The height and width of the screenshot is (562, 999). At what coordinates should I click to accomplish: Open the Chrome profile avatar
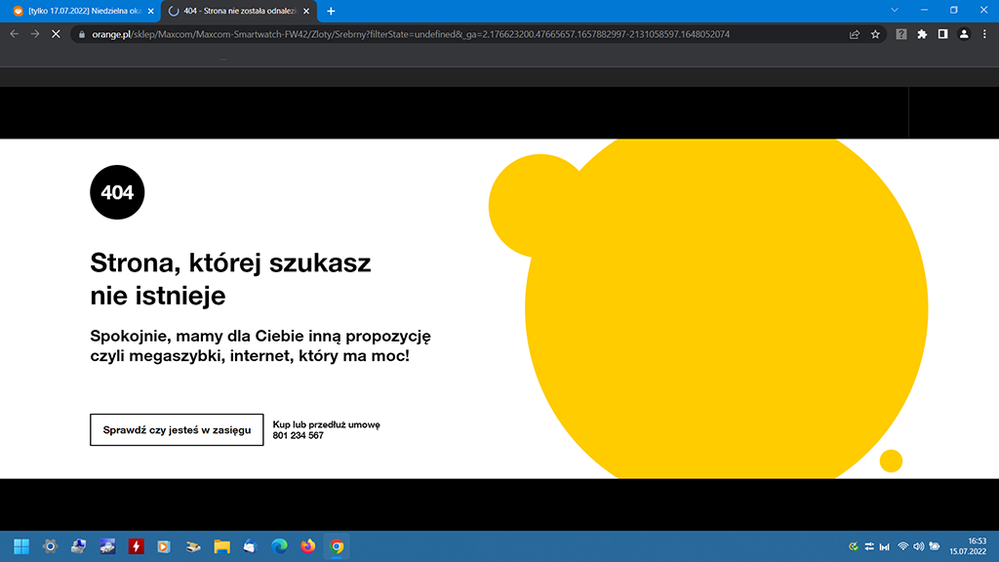tap(964, 34)
